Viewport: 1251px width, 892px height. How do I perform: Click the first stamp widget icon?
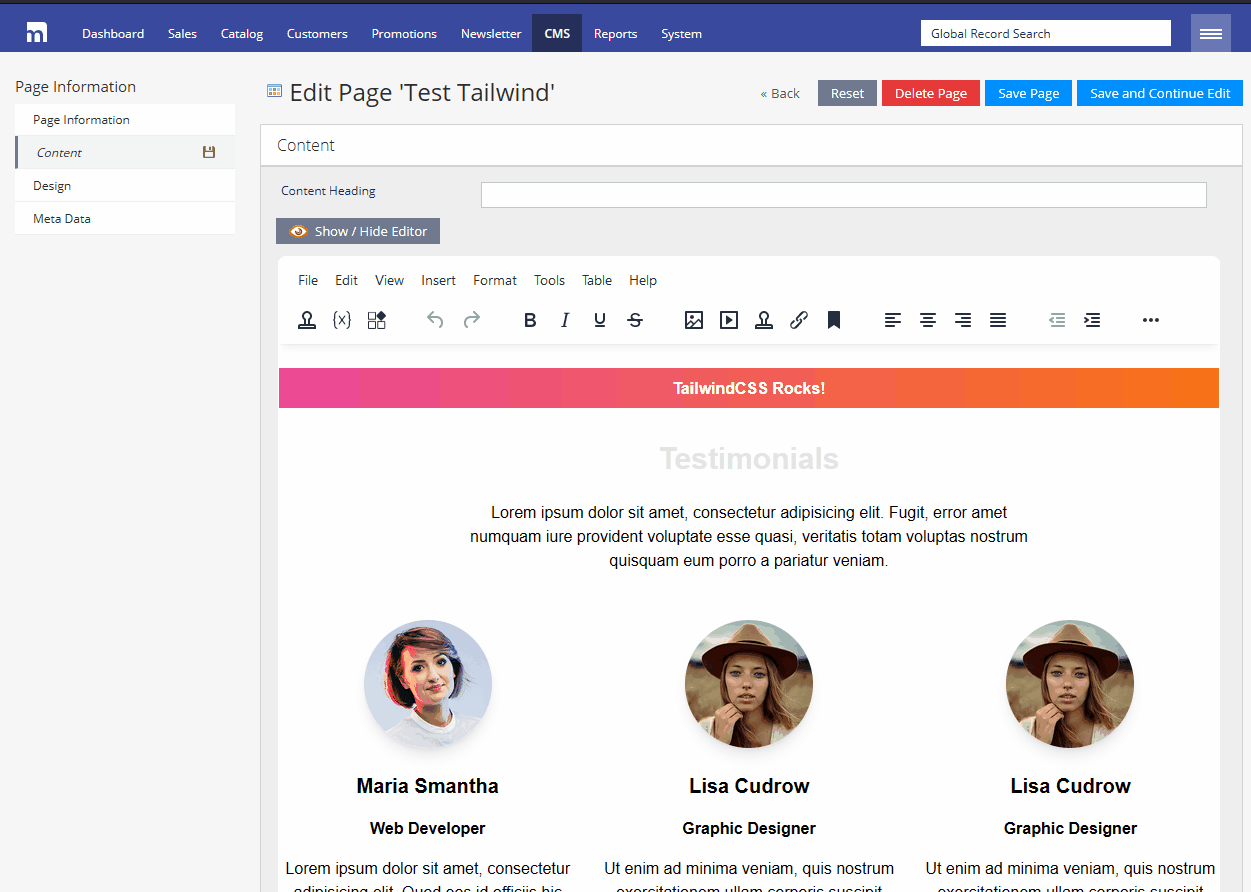(x=307, y=320)
